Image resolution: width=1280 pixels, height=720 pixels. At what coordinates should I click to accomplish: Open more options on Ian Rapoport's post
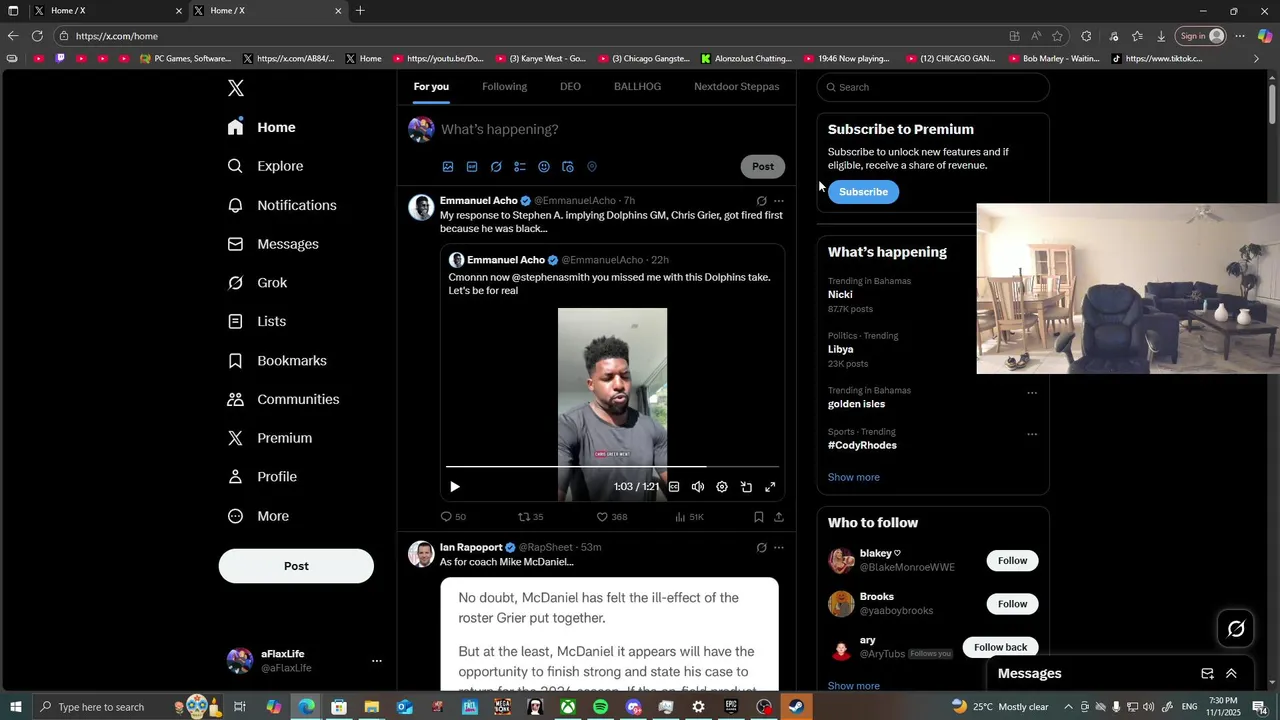click(x=779, y=548)
